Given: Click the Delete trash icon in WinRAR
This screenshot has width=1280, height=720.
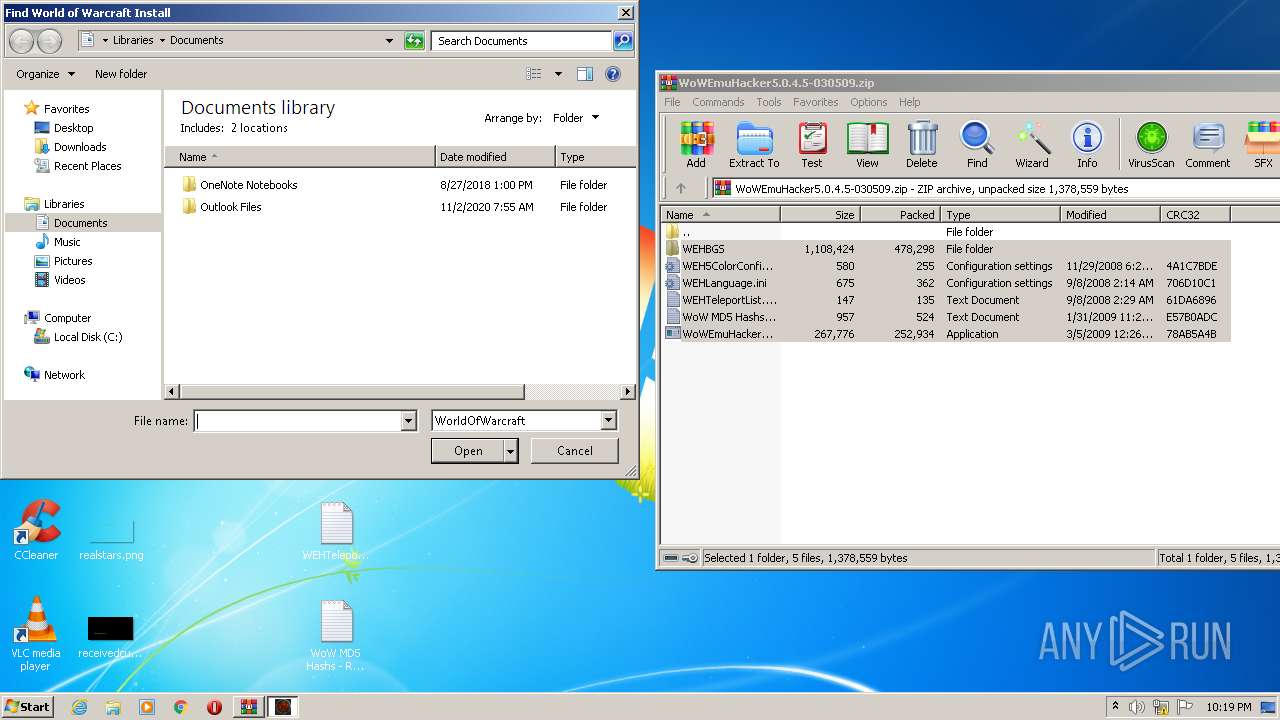Looking at the screenshot, I should coord(922,144).
